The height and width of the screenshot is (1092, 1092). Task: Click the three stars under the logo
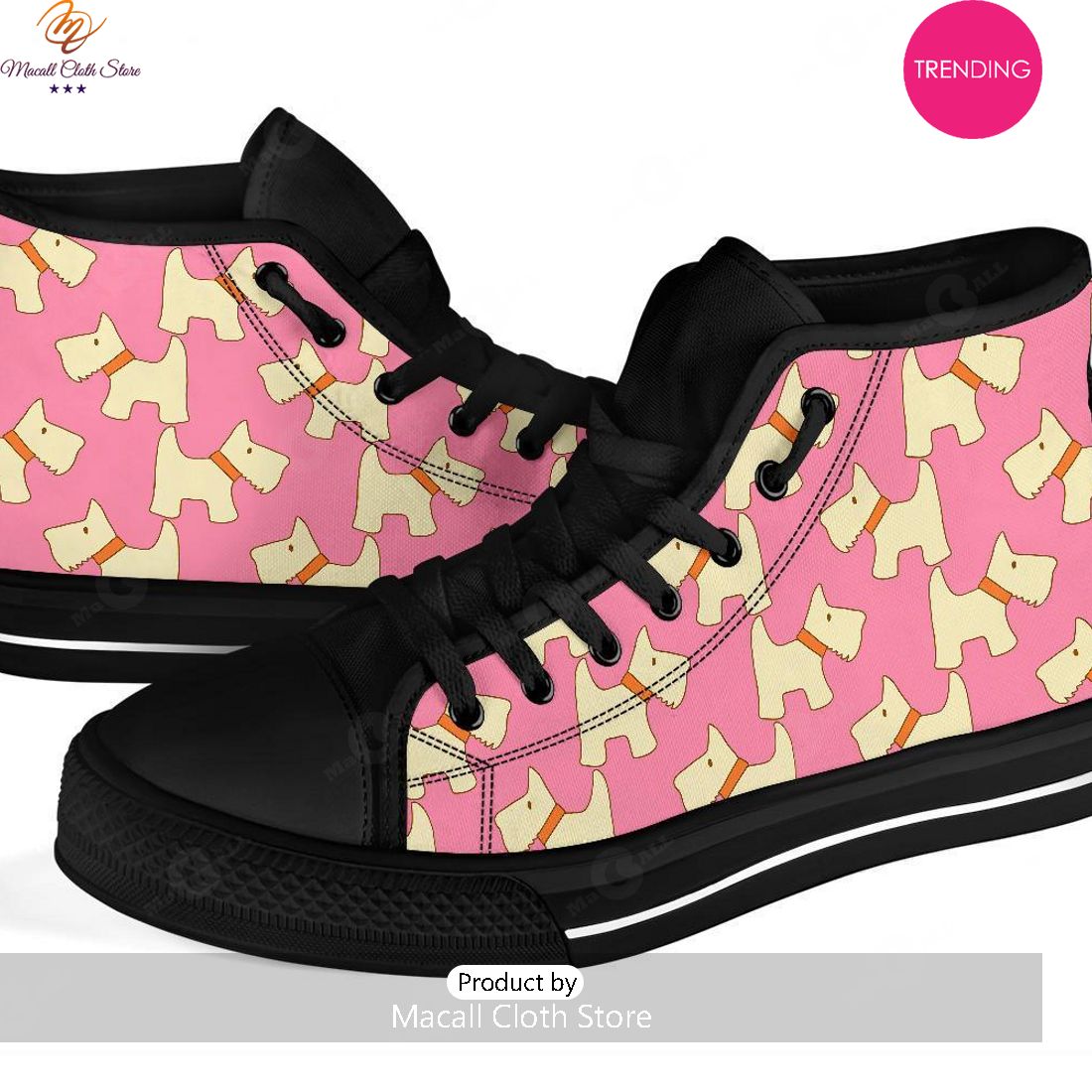pos(68,88)
